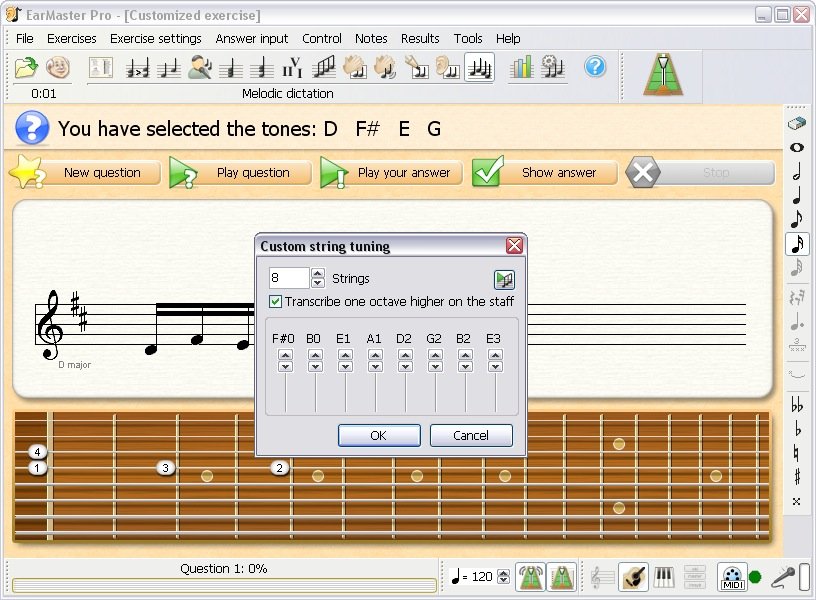Click Play your answer button
Screen dimensions: 816x600
(391, 172)
